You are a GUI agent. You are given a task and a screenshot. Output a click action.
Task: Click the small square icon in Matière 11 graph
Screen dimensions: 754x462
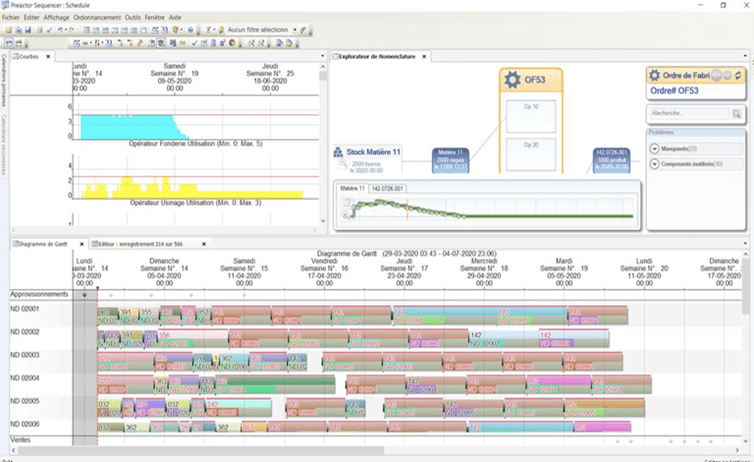(346, 203)
